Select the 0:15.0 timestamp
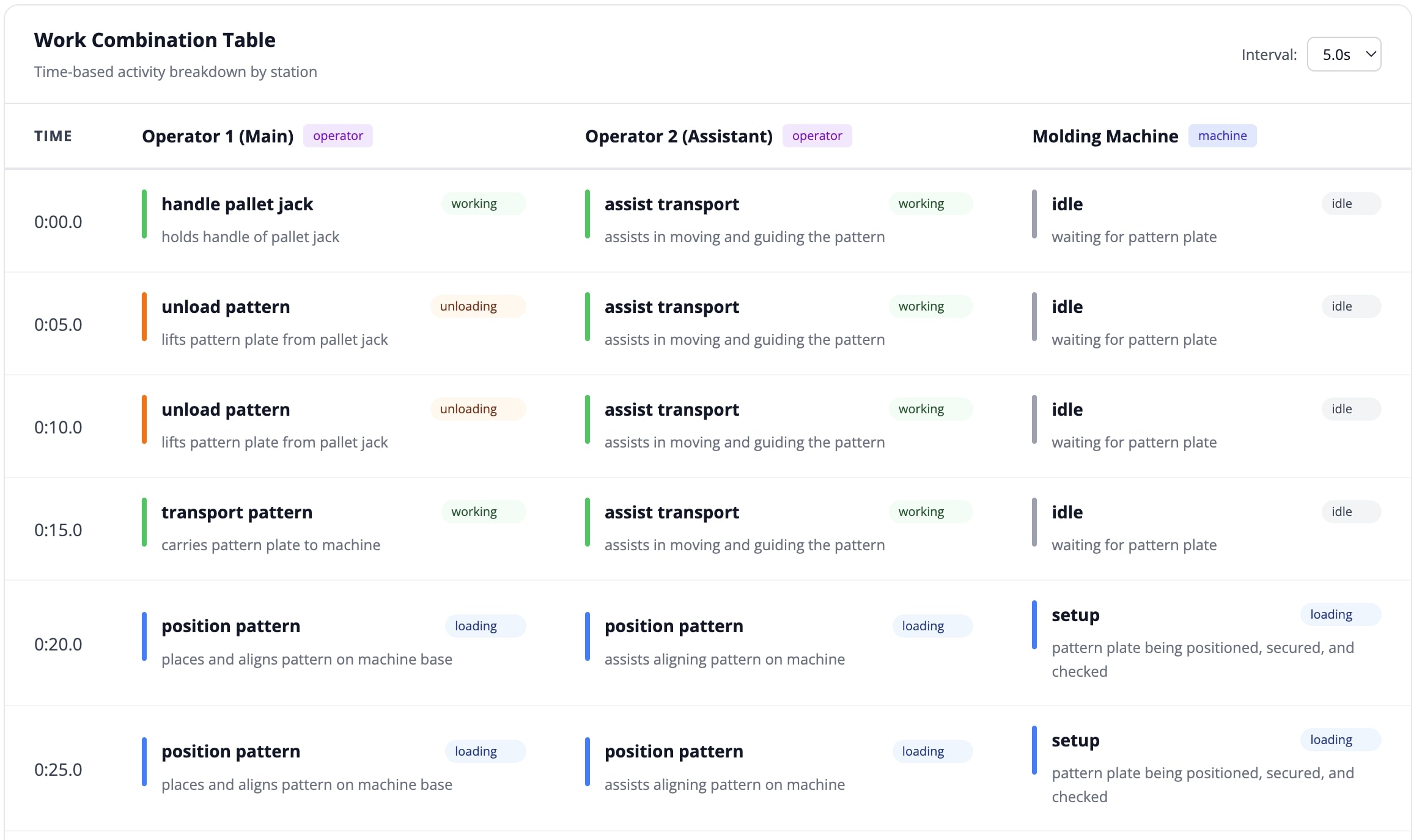Viewport: 1422px width, 840px height. point(58,529)
